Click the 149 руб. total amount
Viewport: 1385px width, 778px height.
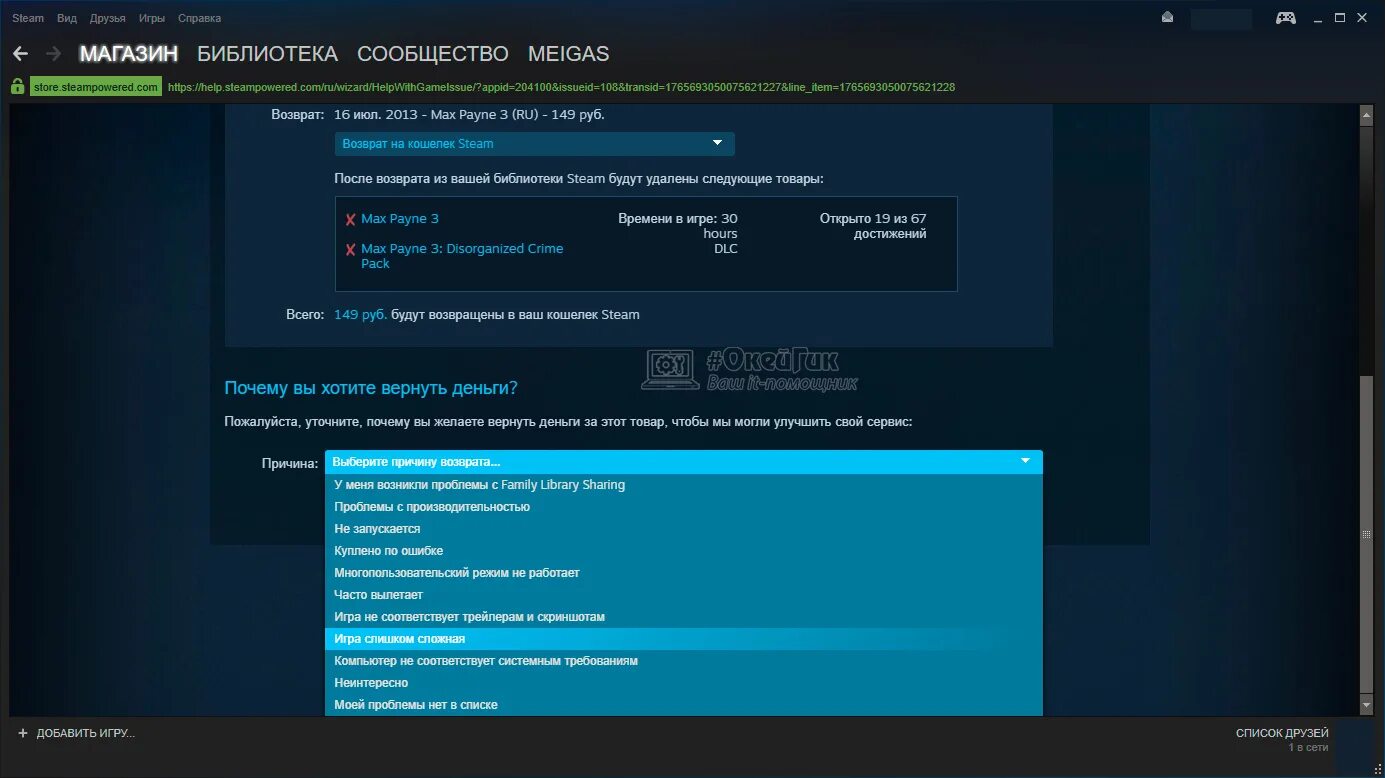coord(360,314)
